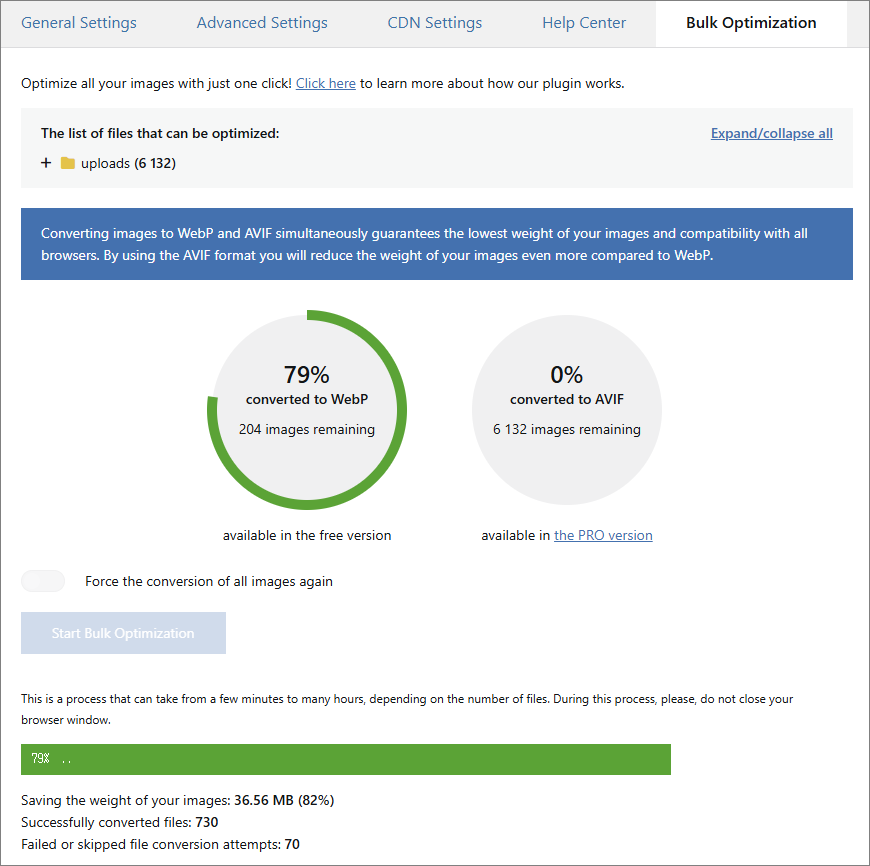Follow the 'Click here' plugin info link
870x866 pixels.
coord(325,84)
